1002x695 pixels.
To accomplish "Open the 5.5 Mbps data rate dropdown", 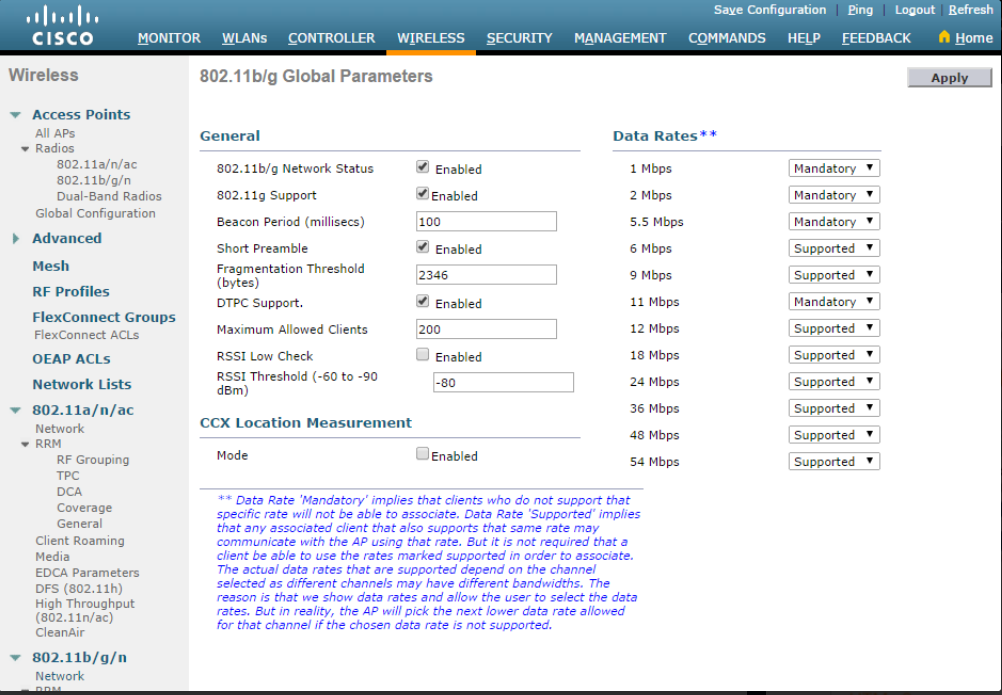I will [834, 222].
